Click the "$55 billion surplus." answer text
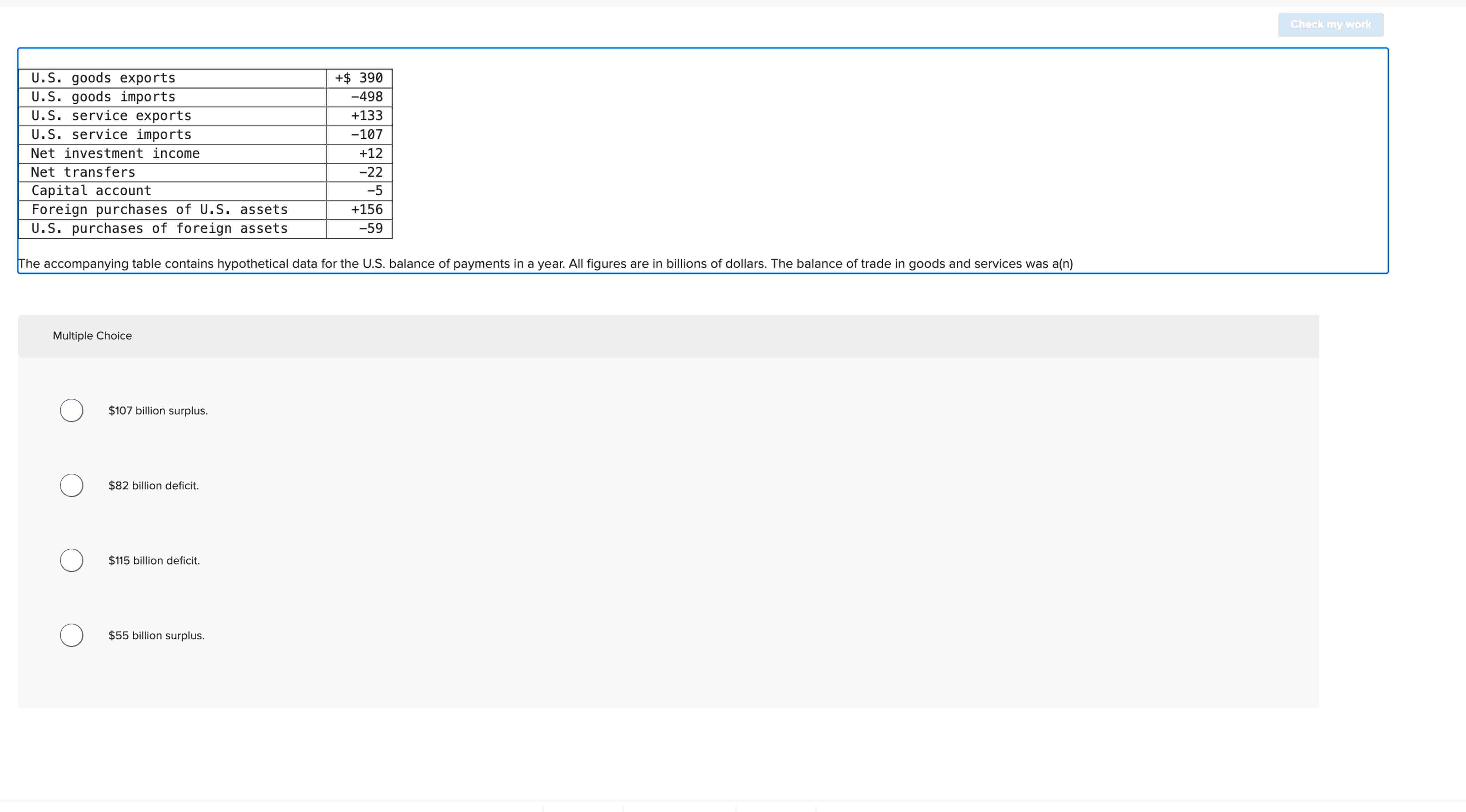 [x=156, y=636]
